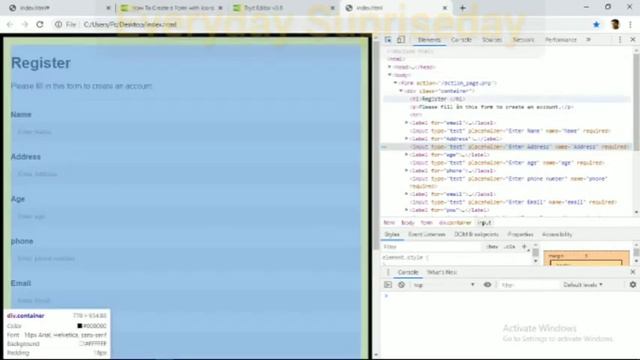Open the Chrome profile avatar
This screenshot has width=640, height=360.
[x=615, y=24]
